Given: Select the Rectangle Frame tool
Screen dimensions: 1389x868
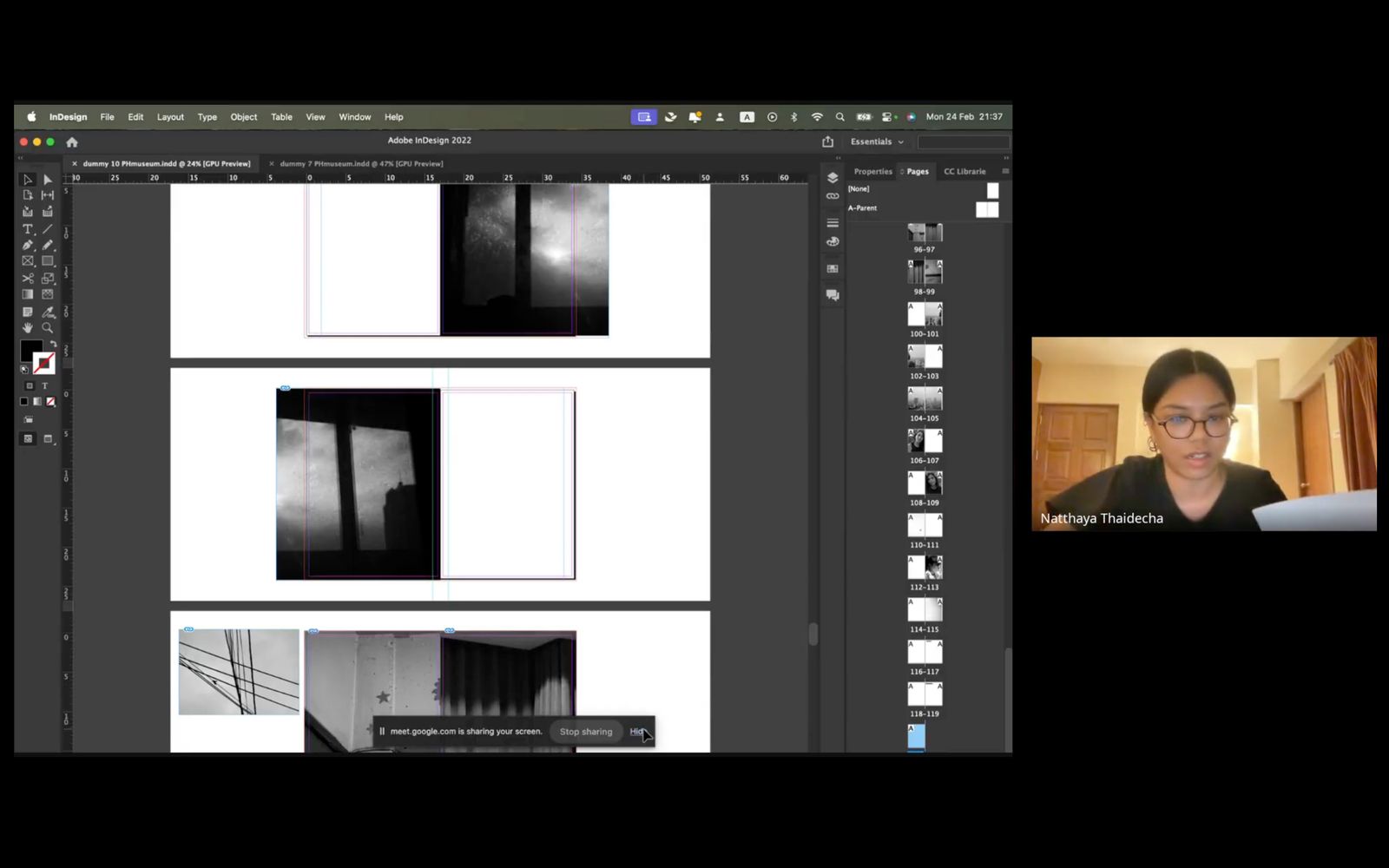Looking at the screenshot, I should (x=27, y=261).
